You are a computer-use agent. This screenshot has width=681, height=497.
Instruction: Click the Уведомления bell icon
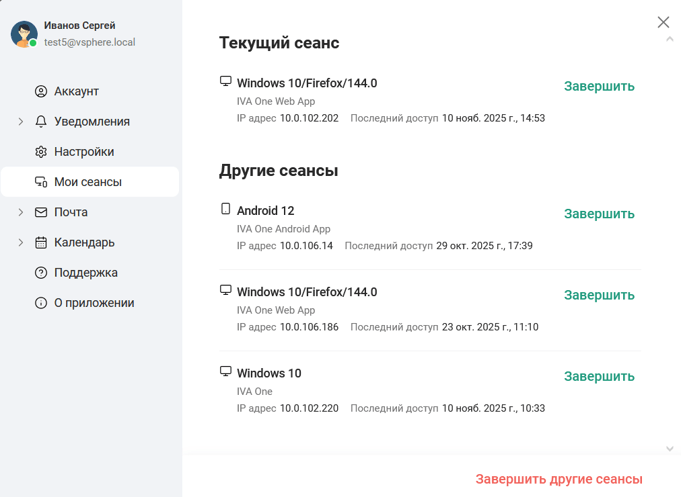click(x=41, y=122)
